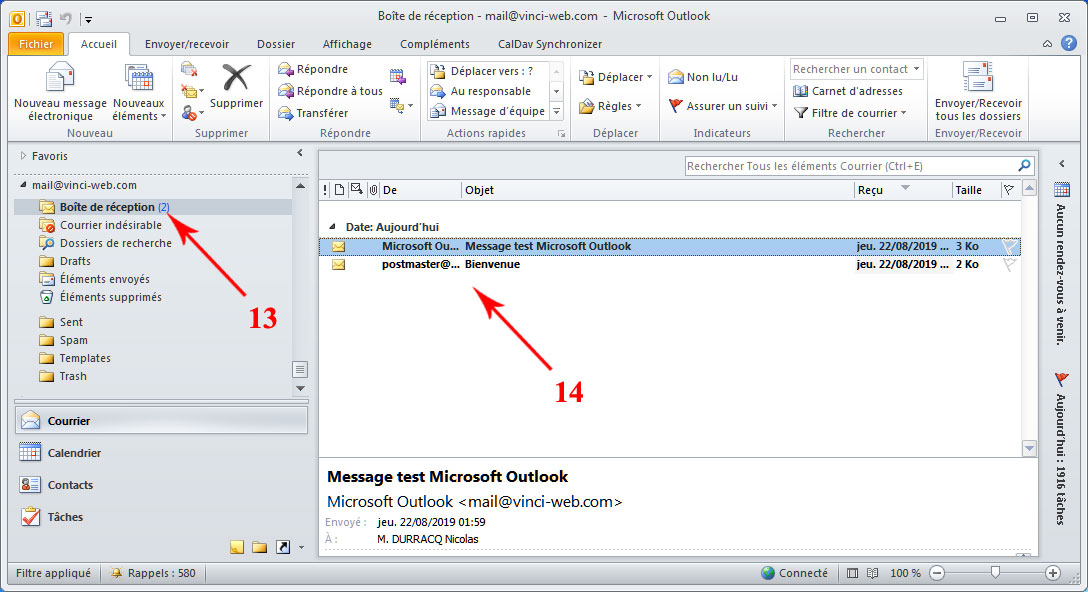This screenshot has width=1088, height=592.
Task: Open the Drafts folder
Action: coord(75,261)
